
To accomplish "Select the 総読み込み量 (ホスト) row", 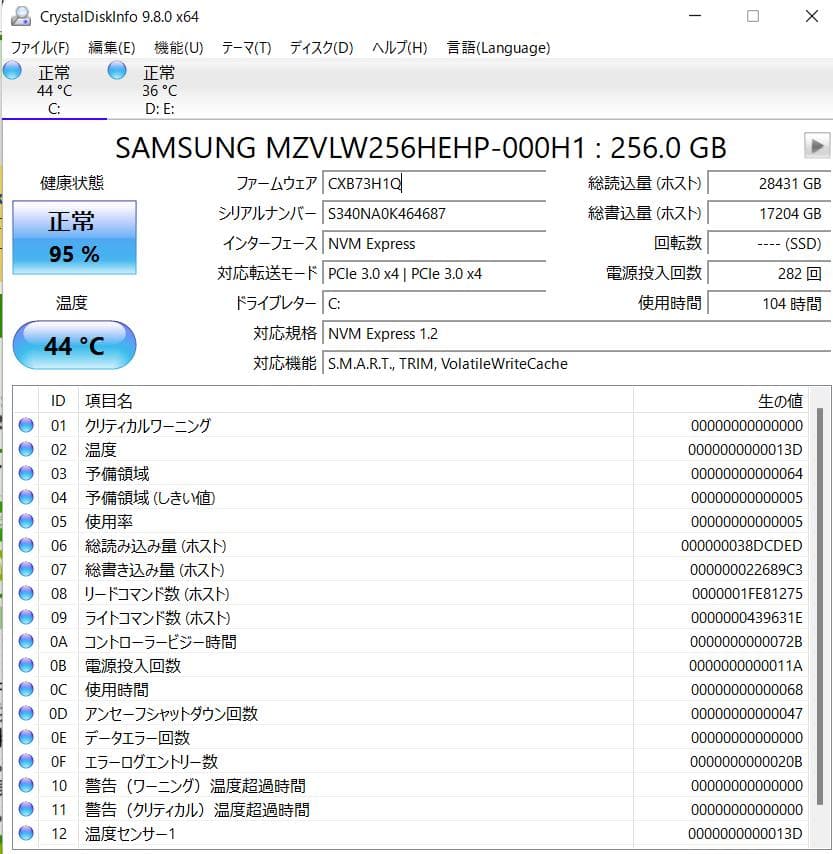I will pos(410,545).
